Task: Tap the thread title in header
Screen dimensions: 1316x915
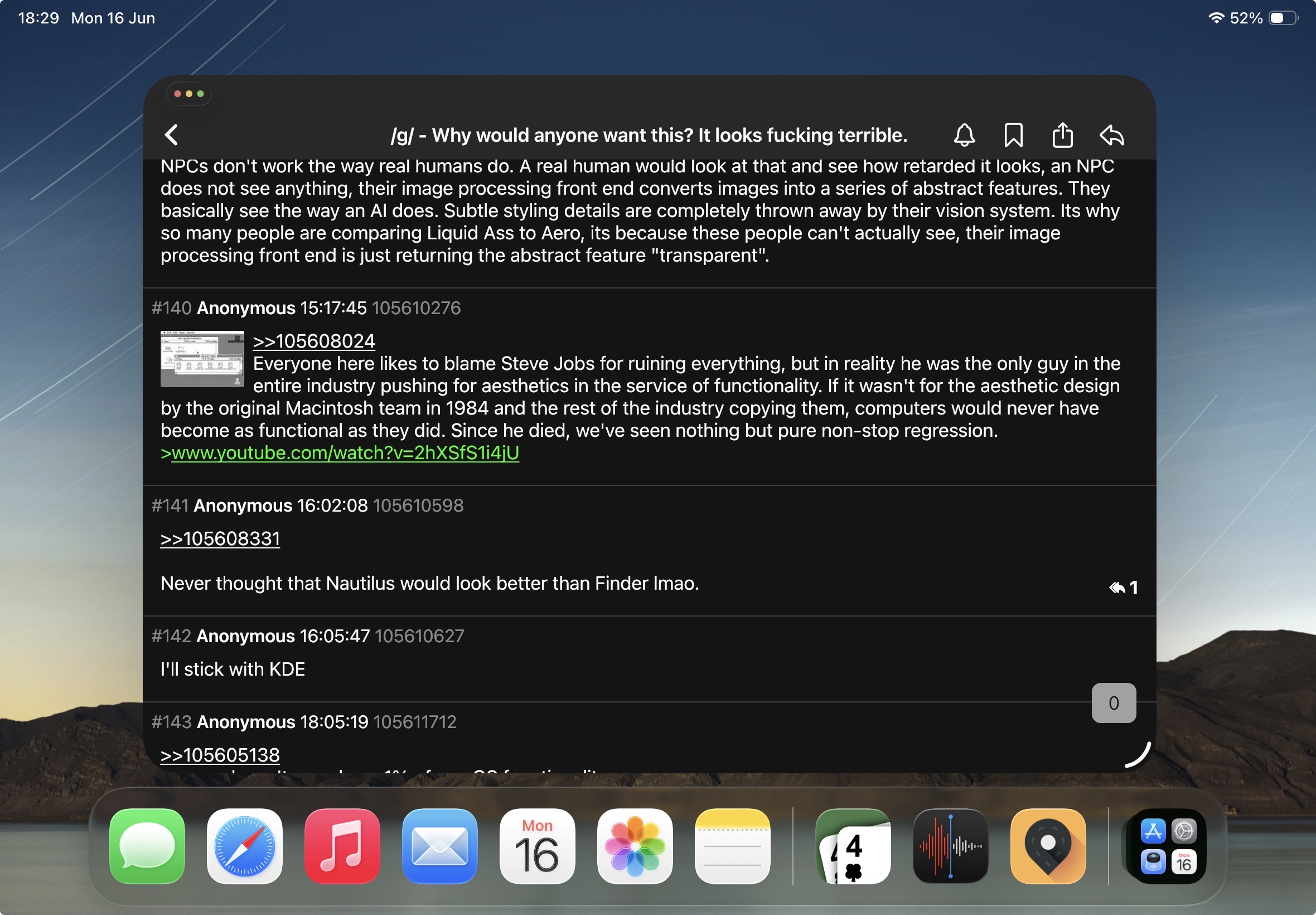Action: [x=649, y=136]
